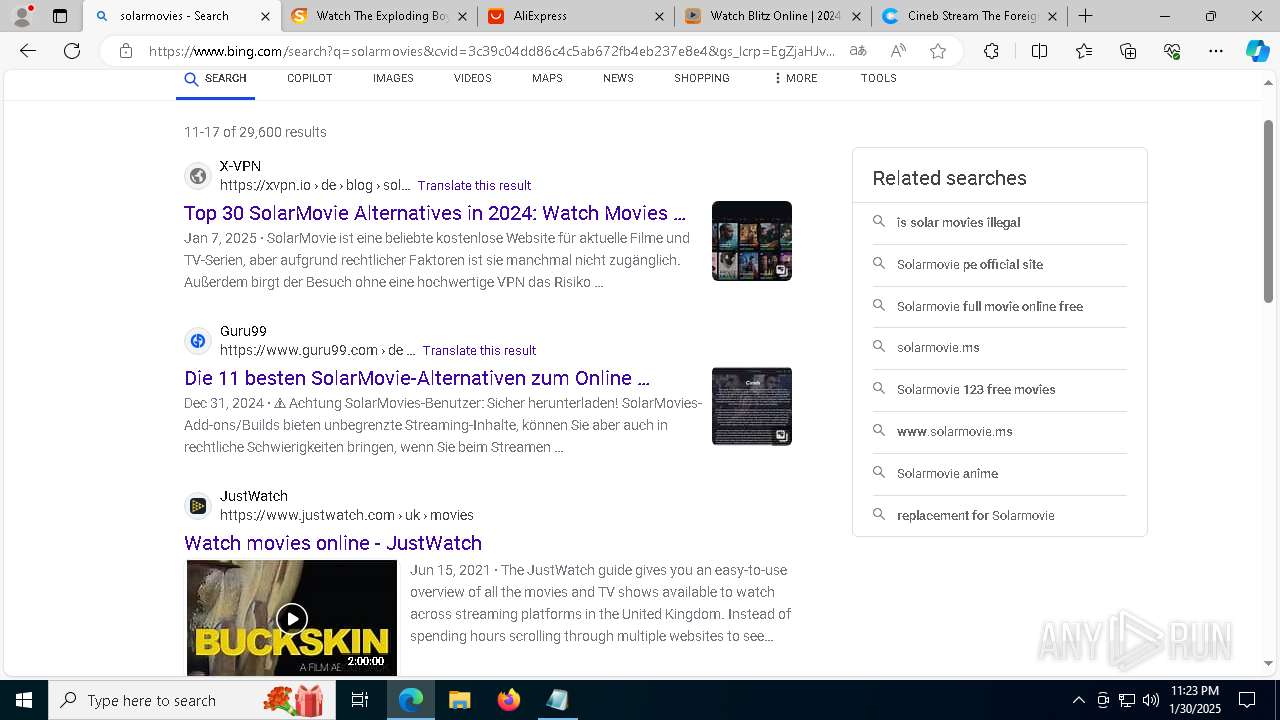Image resolution: width=1280 pixels, height=720 pixels.
Task: Add this page to favorites star
Action: tap(938, 51)
